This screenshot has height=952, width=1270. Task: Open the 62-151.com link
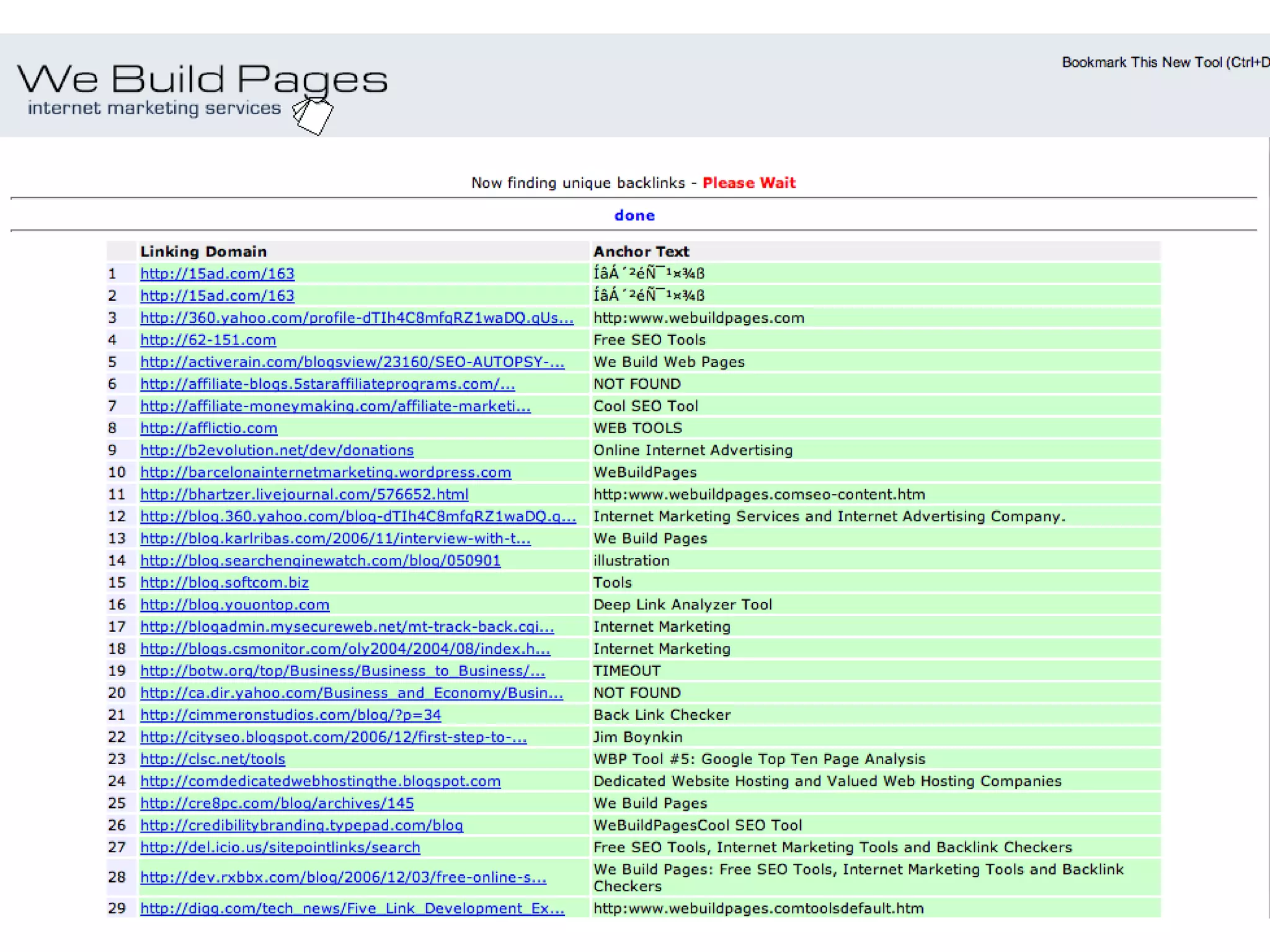tap(208, 340)
